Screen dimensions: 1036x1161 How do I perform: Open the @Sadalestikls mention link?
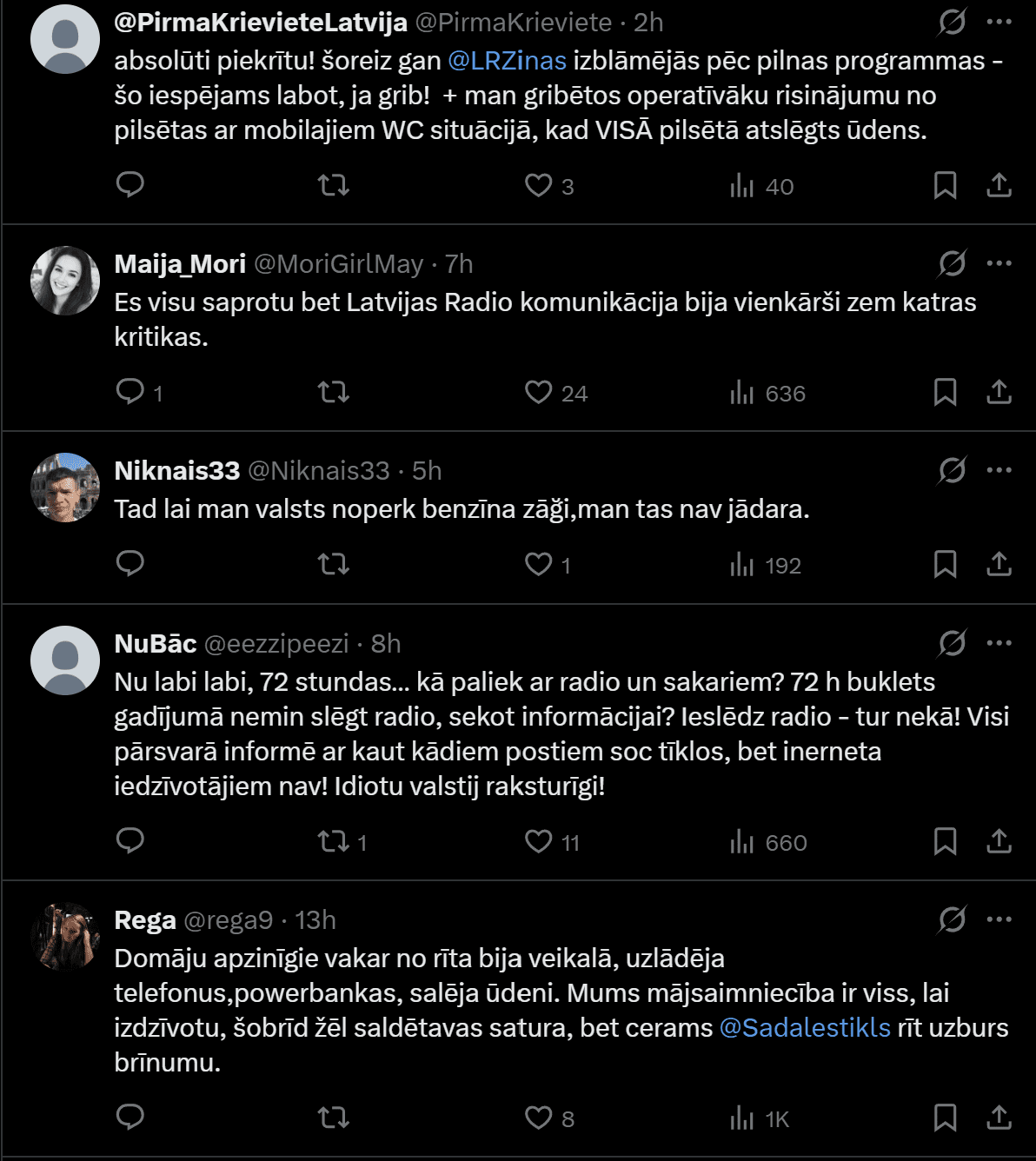[x=805, y=1027]
